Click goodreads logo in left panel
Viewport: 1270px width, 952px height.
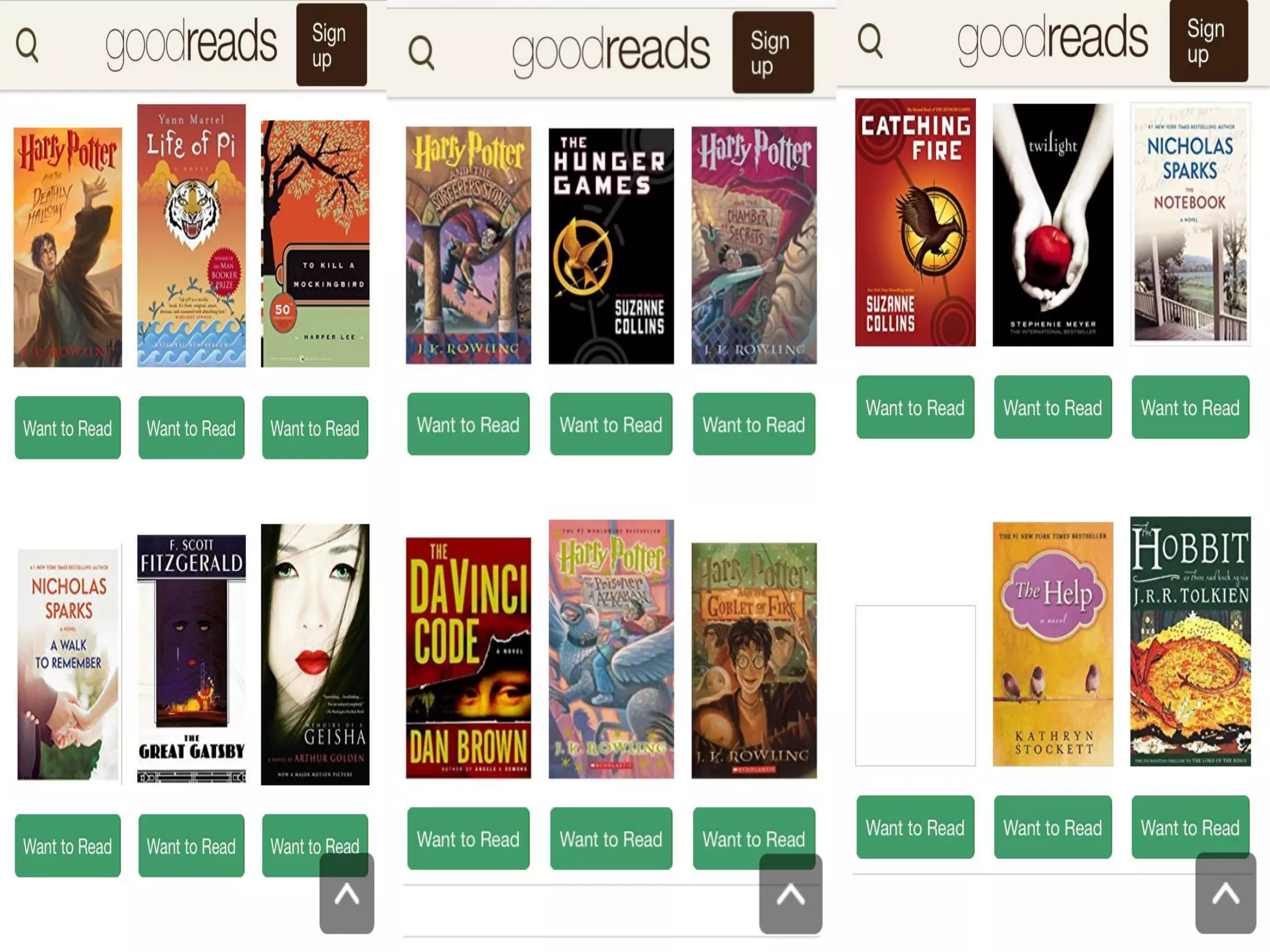pyautogui.click(x=191, y=43)
